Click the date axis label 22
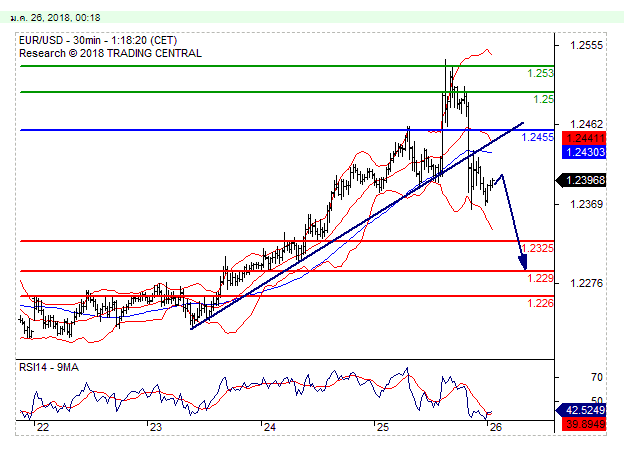Screen dimensions: 624x450 42,427
